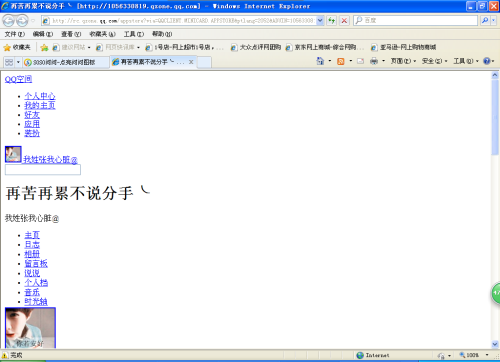500x362 pixels.
Task: Open the 建议网站 favorites bar item
Action: click(71, 47)
